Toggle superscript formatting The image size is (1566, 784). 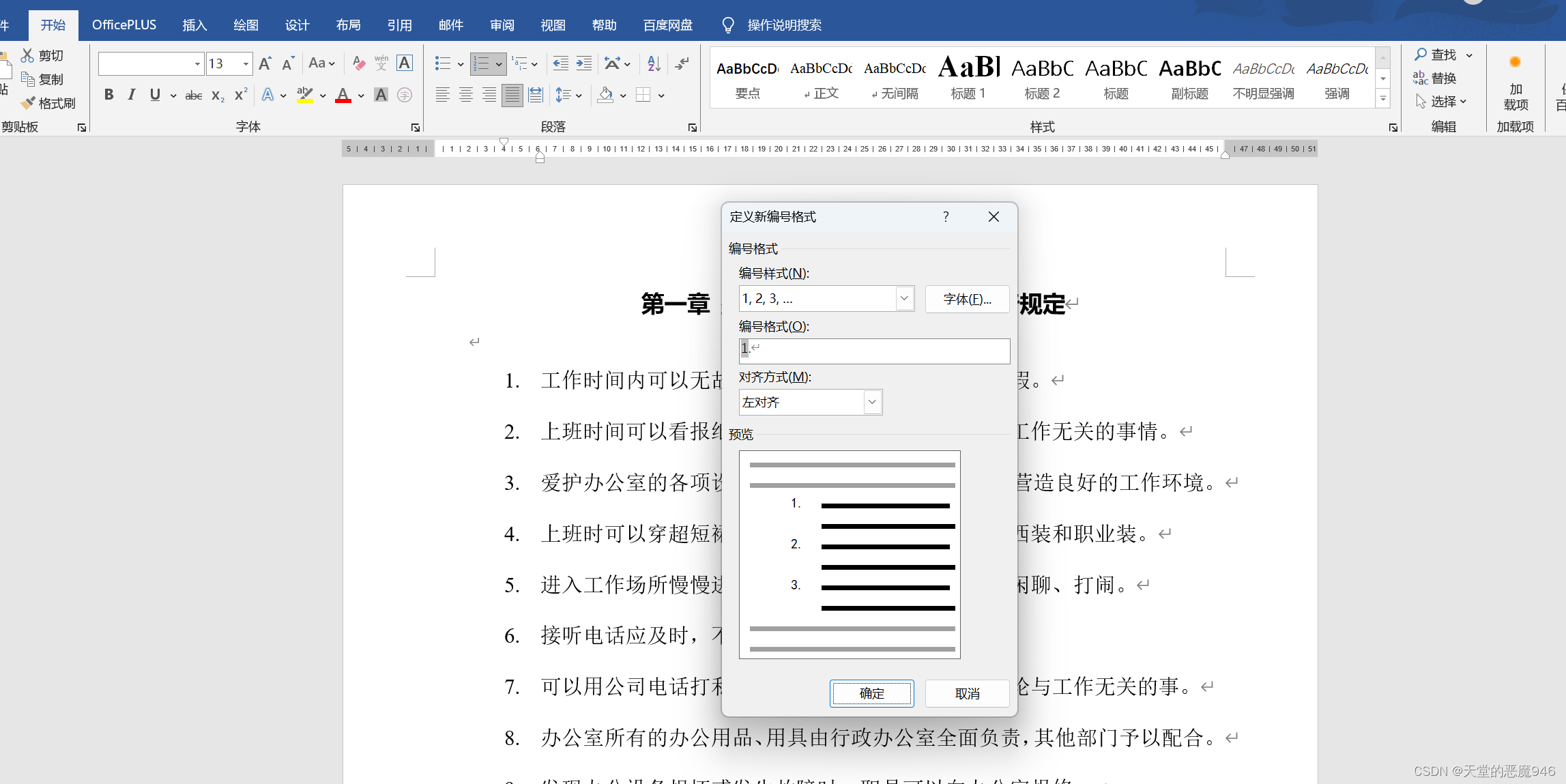pyautogui.click(x=240, y=95)
